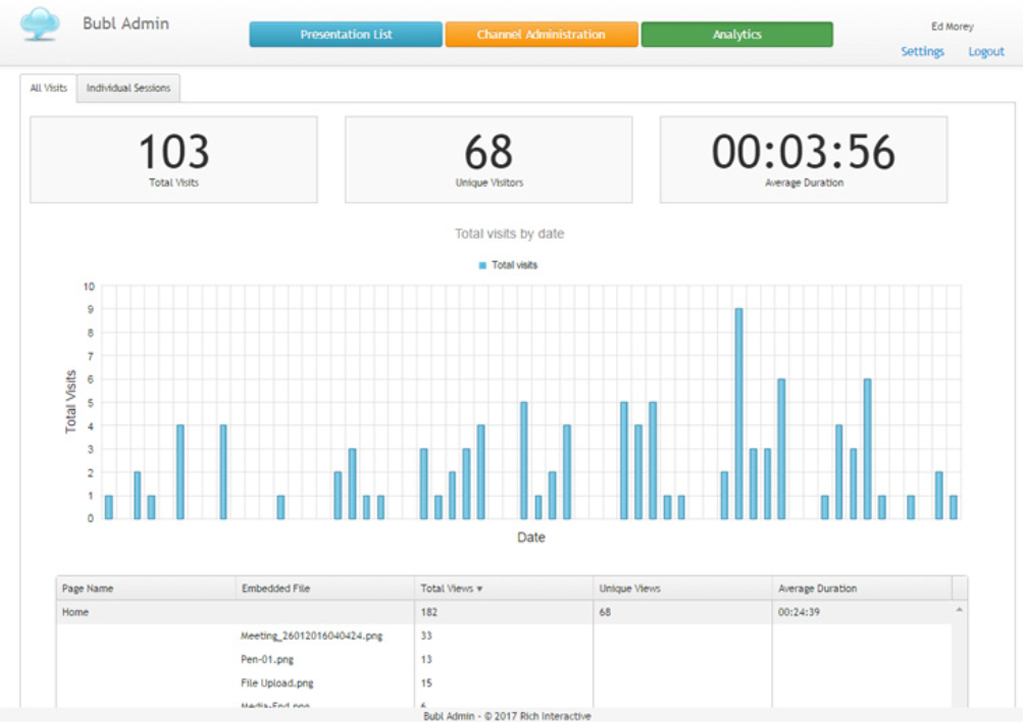Sort by Embedded File column header

[x=325, y=588]
